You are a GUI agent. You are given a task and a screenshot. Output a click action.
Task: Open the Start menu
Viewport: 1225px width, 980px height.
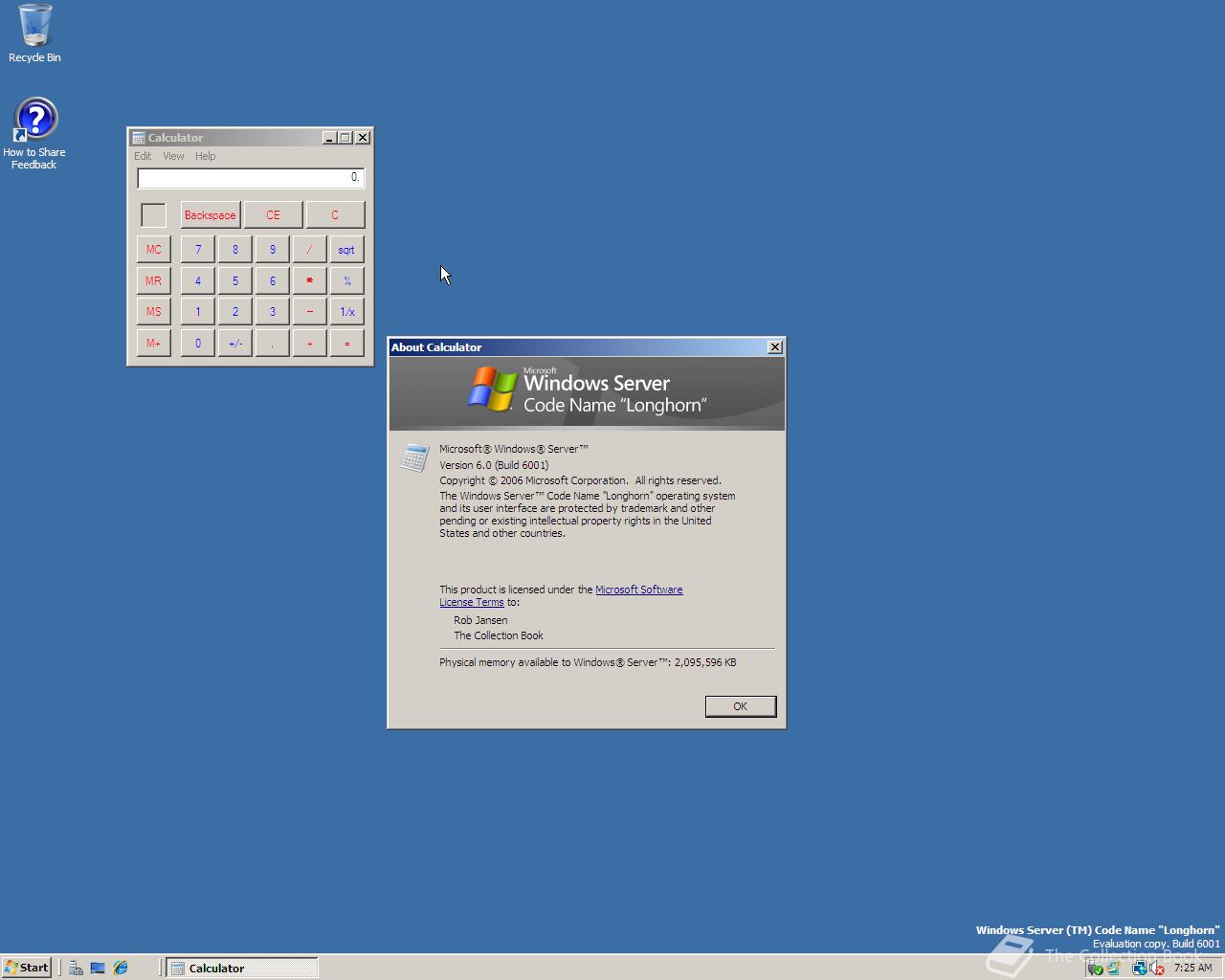[x=27, y=968]
